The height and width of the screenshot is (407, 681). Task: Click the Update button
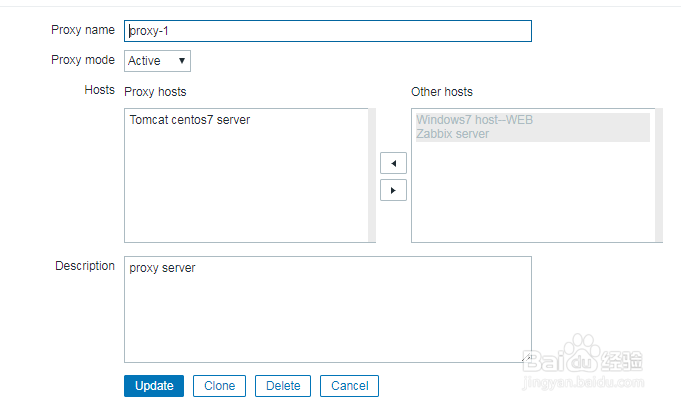[154, 386]
